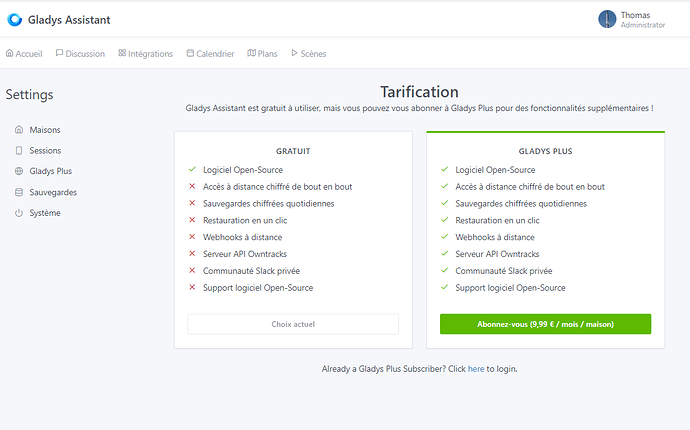Click check beside Support logiciel in Gladys Plus
Viewport: 690px width, 430px height.
[x=444, y=287]
